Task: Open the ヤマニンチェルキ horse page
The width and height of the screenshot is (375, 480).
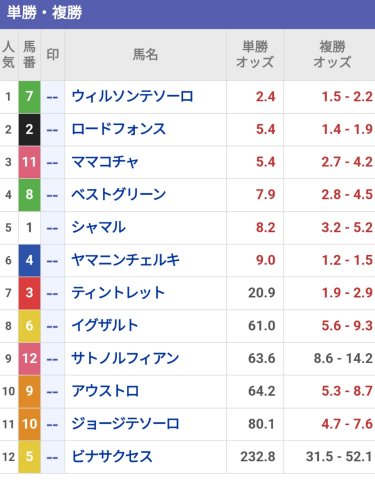Action: coord(126,260)
